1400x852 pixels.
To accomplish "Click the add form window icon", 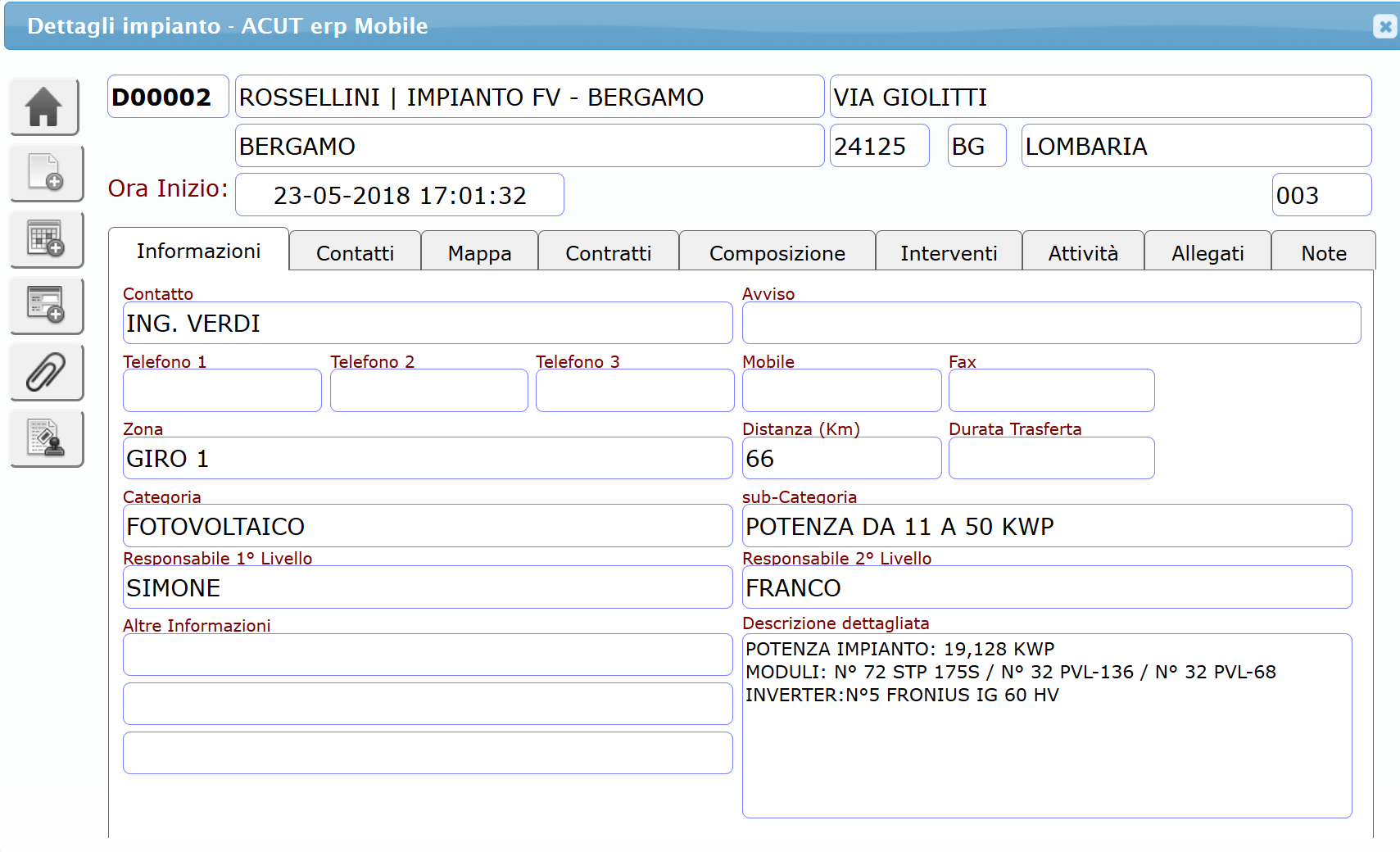I will pyautogui.click(x=45, y=306).
